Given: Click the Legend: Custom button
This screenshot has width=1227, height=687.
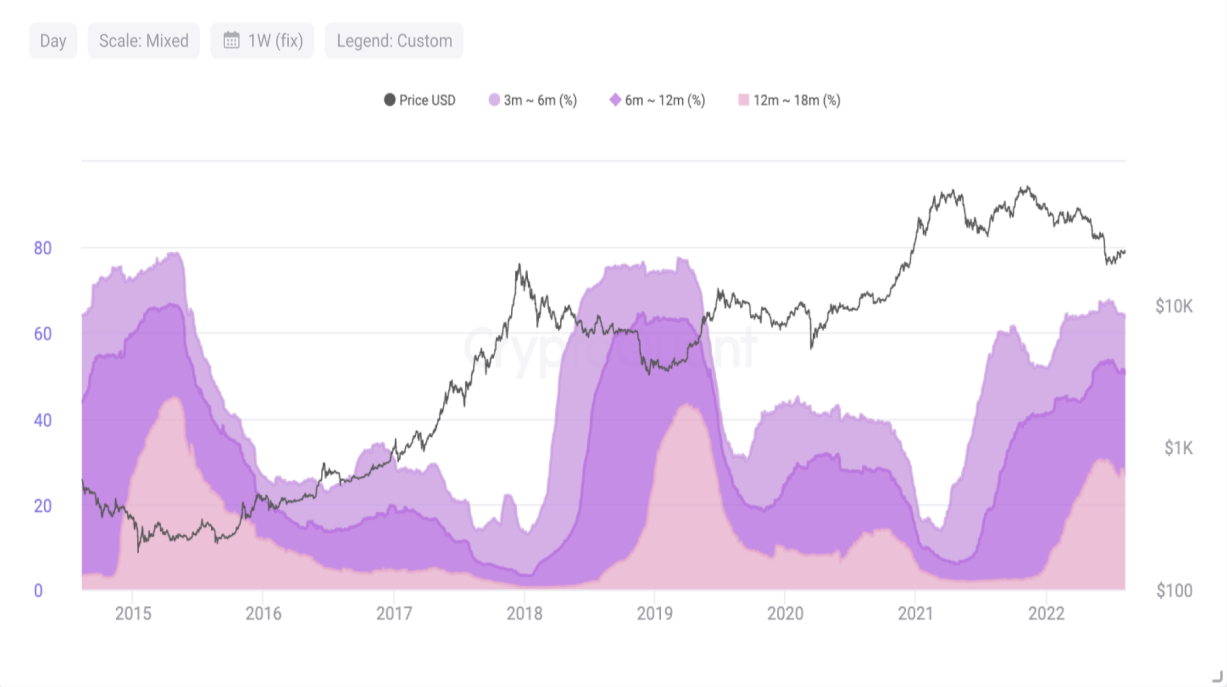Looking at the screenshot, I should [x=393, y=40].
